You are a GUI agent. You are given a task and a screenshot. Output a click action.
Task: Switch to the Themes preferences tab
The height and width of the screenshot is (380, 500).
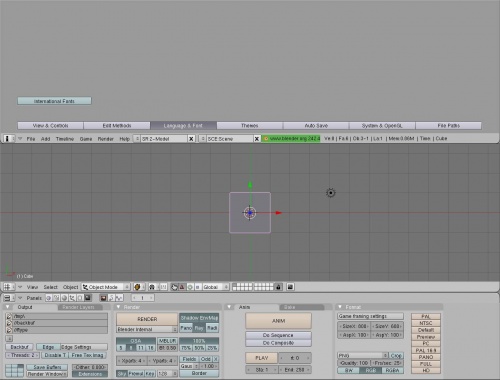click(x=250, y=126)
